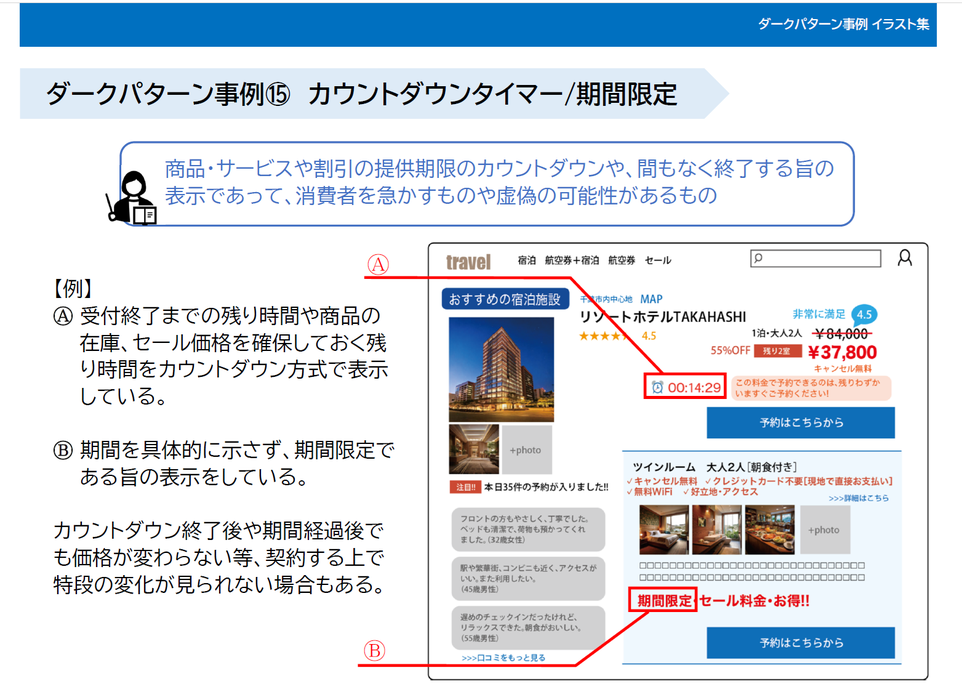
Task: Click the travel logo
Action: [468, 262]
